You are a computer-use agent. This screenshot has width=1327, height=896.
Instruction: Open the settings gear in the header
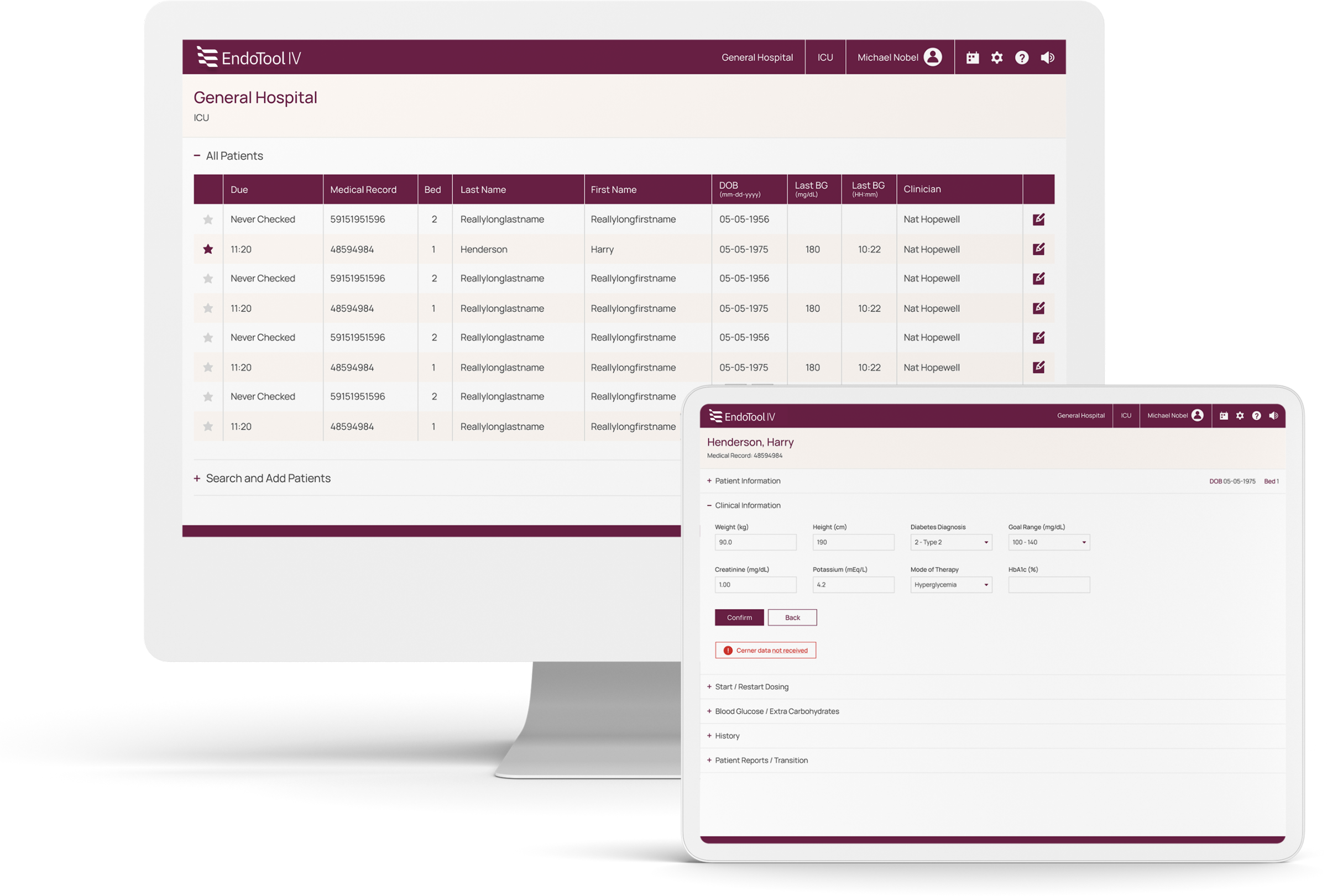(997, 57)
